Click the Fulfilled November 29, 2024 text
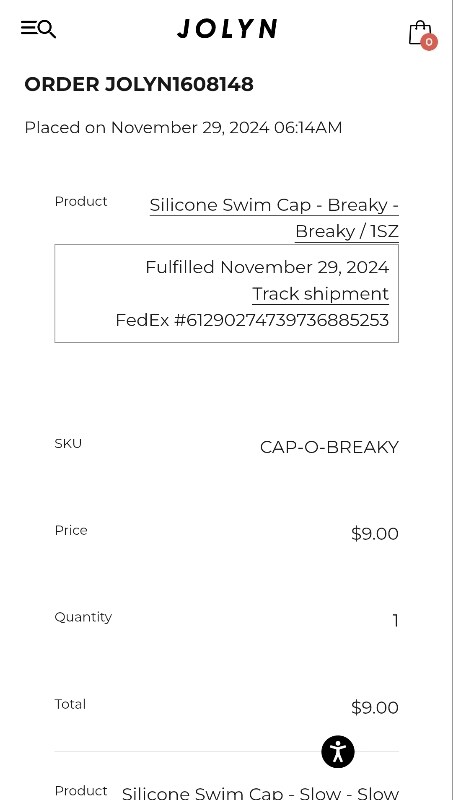Viewport: 453px width, 800px height. (267, 267)
